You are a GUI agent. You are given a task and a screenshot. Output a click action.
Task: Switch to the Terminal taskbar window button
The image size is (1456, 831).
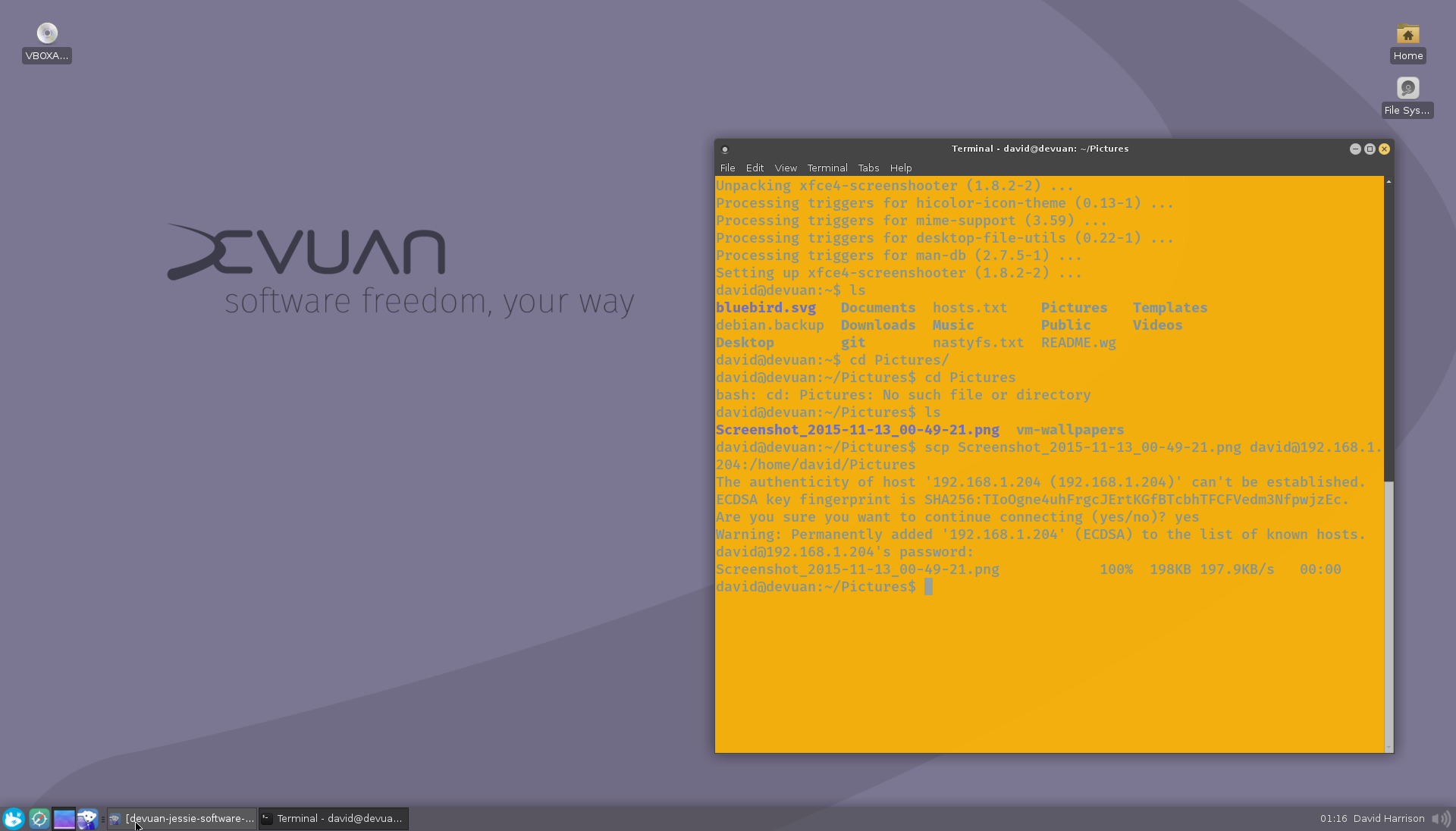click(x=334, y=819)
